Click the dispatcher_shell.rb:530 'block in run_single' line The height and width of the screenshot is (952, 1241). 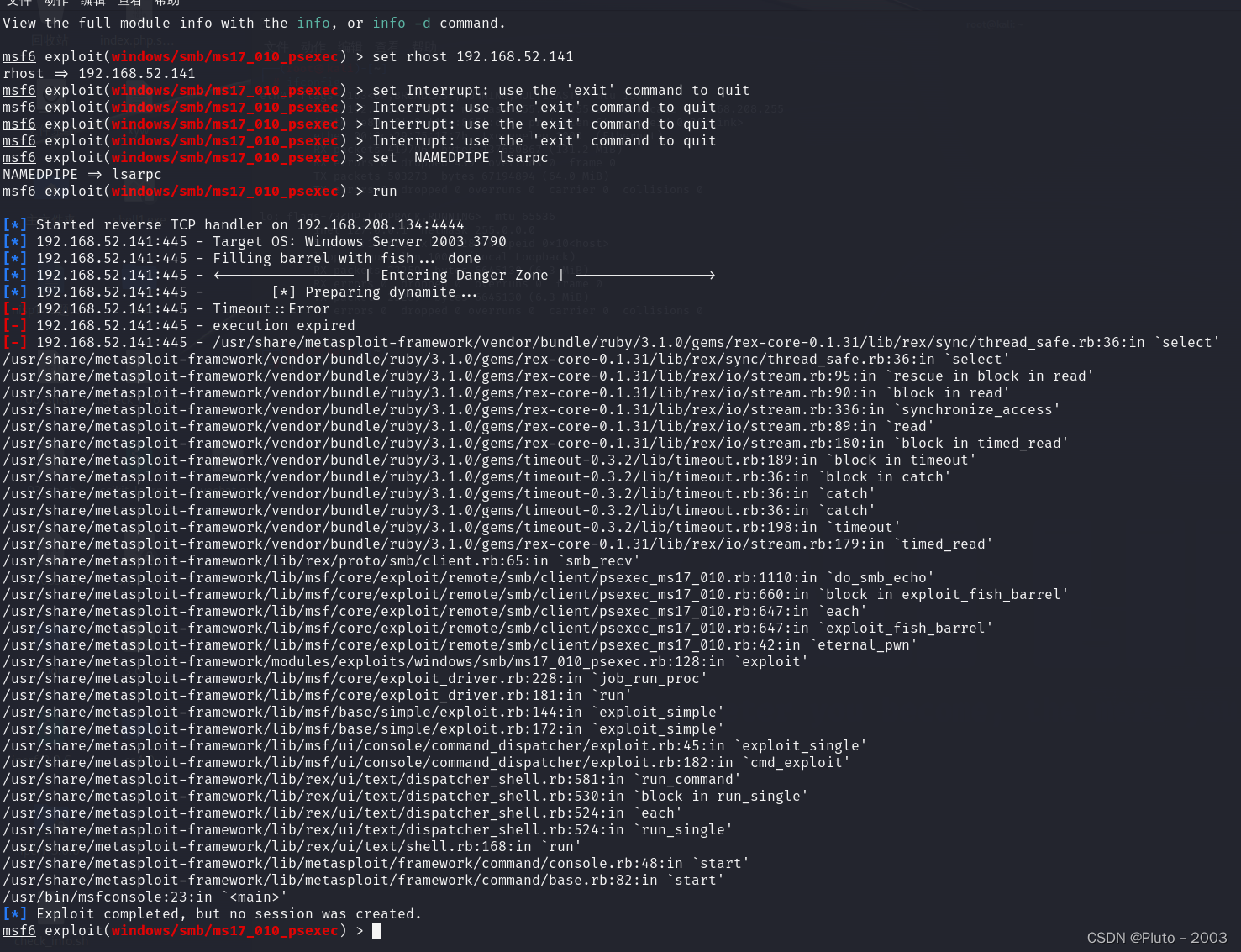pyautogui.click(x=405, y=796)
